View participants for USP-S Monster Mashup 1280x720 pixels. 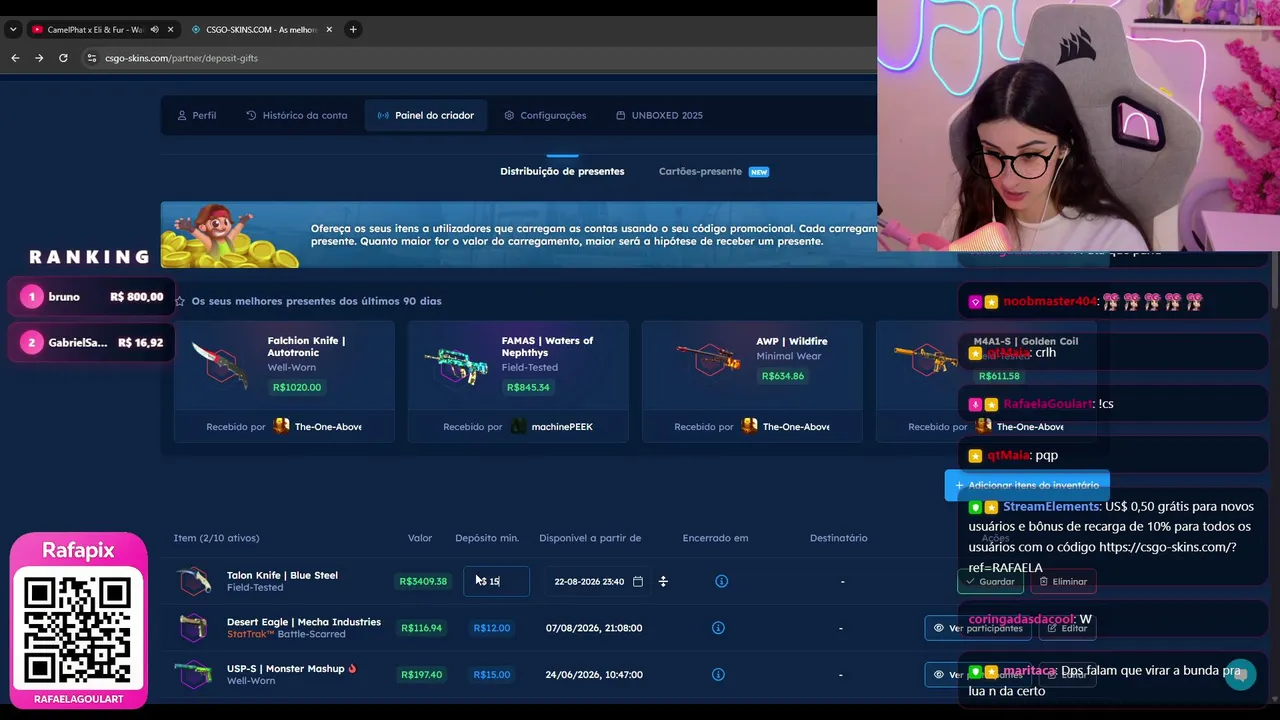[x=978, y=675]
